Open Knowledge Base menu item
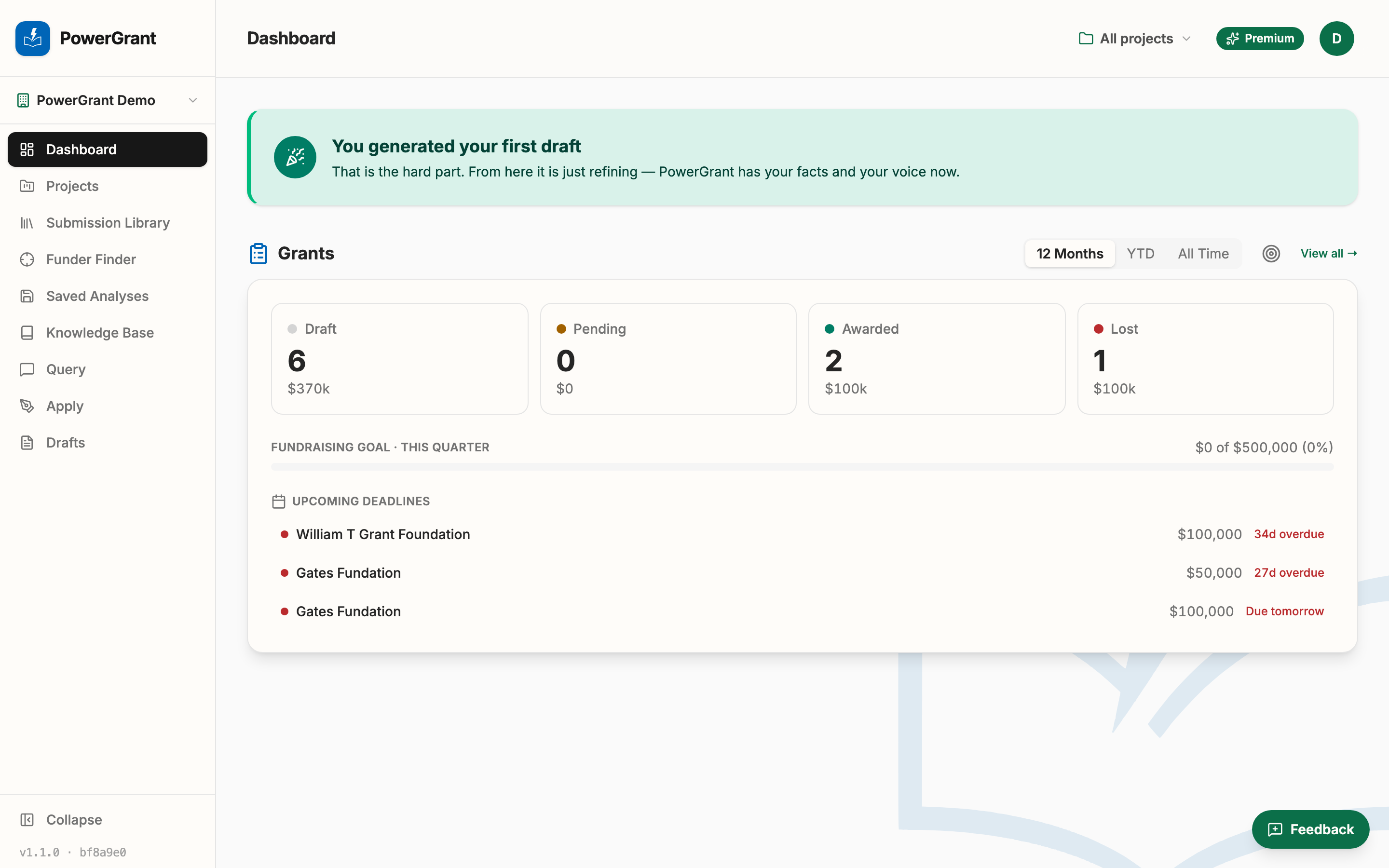Viewport: 1389px width, 868px height. 108,333
